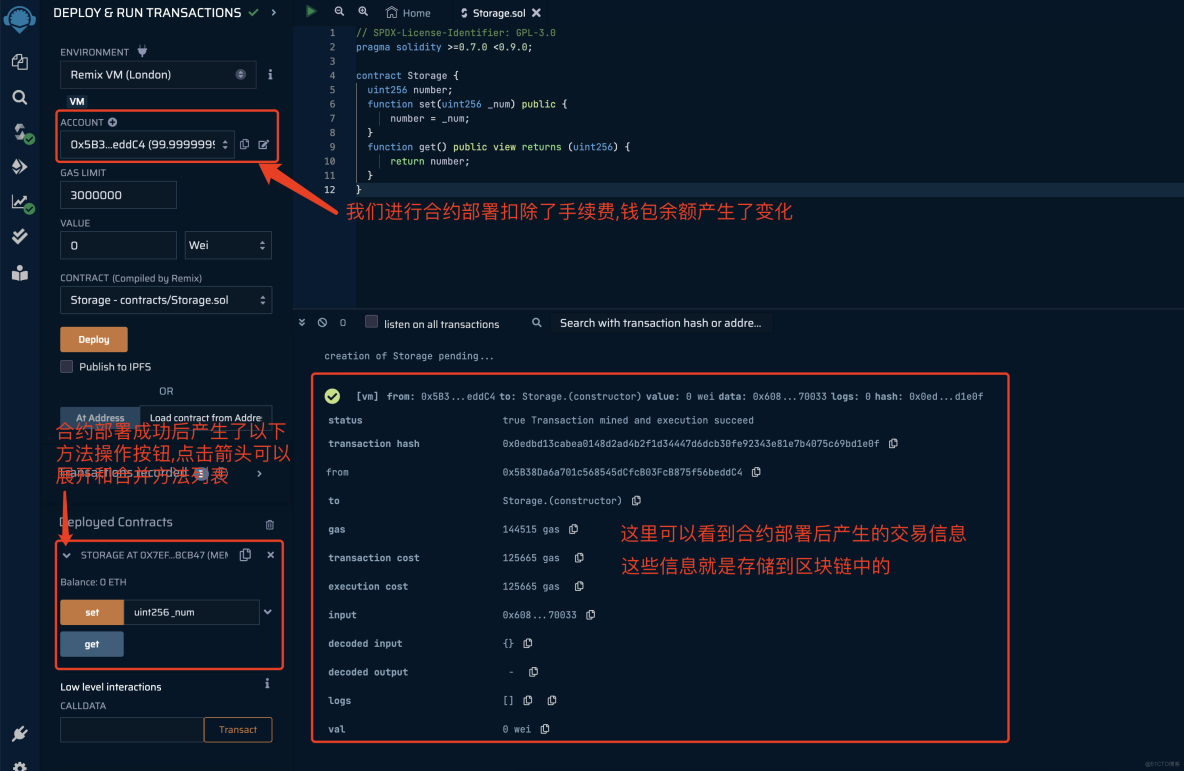Copy the from address value
Screen dimensions: 1184x771
[756, 472]
